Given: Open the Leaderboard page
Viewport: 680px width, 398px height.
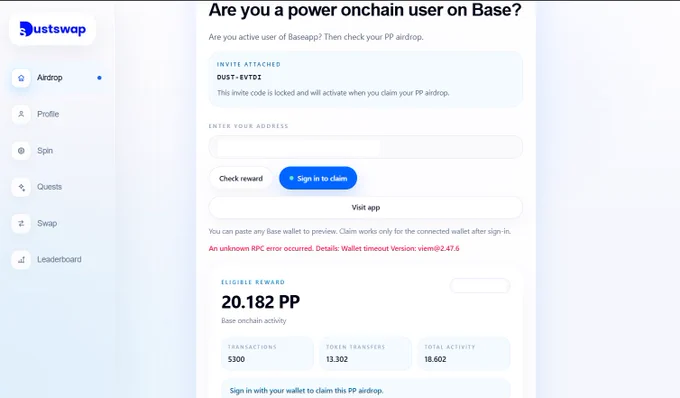Looking at the screenshot, I should (59, 259).
